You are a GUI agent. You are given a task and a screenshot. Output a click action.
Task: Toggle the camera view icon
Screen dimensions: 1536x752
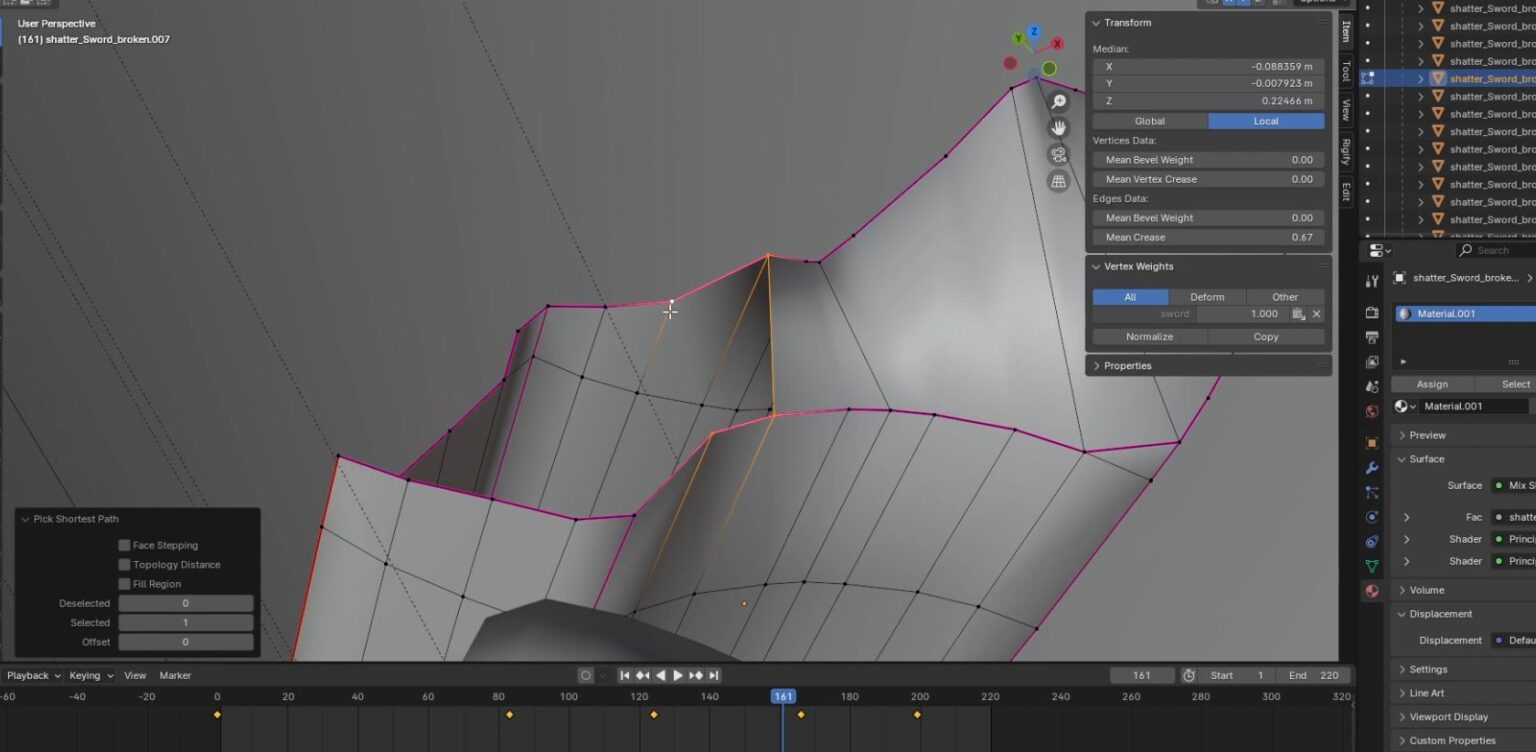[x=1058, y=155]
